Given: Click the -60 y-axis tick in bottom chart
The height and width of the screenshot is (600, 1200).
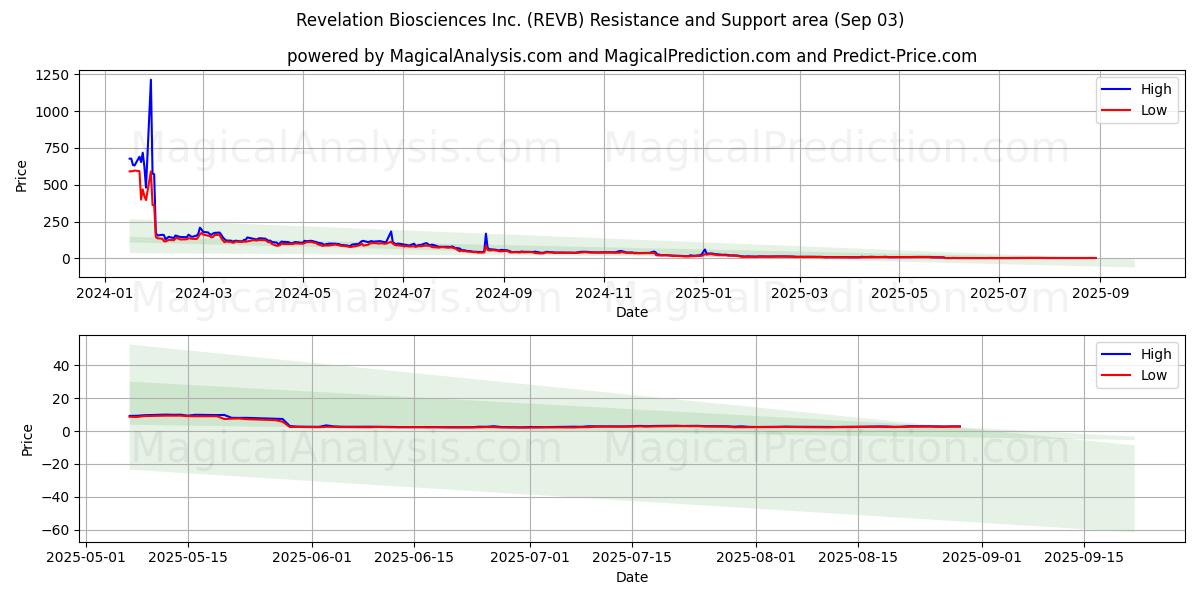Looking at the screenshot, I should point(55,530).
